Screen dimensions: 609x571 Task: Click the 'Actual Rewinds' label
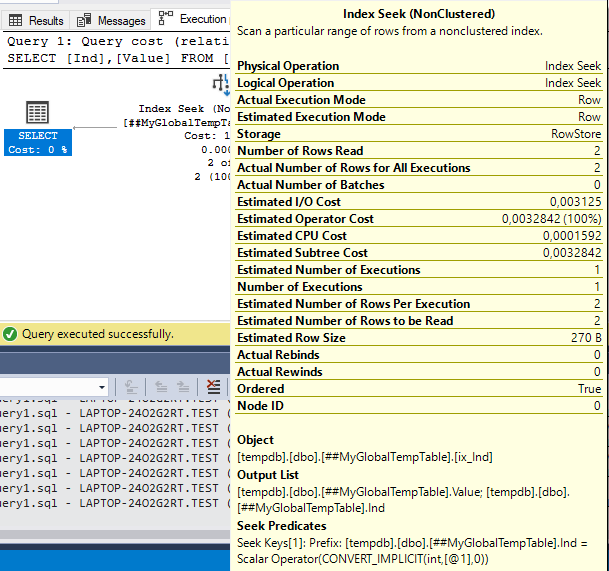pos(280,372)
